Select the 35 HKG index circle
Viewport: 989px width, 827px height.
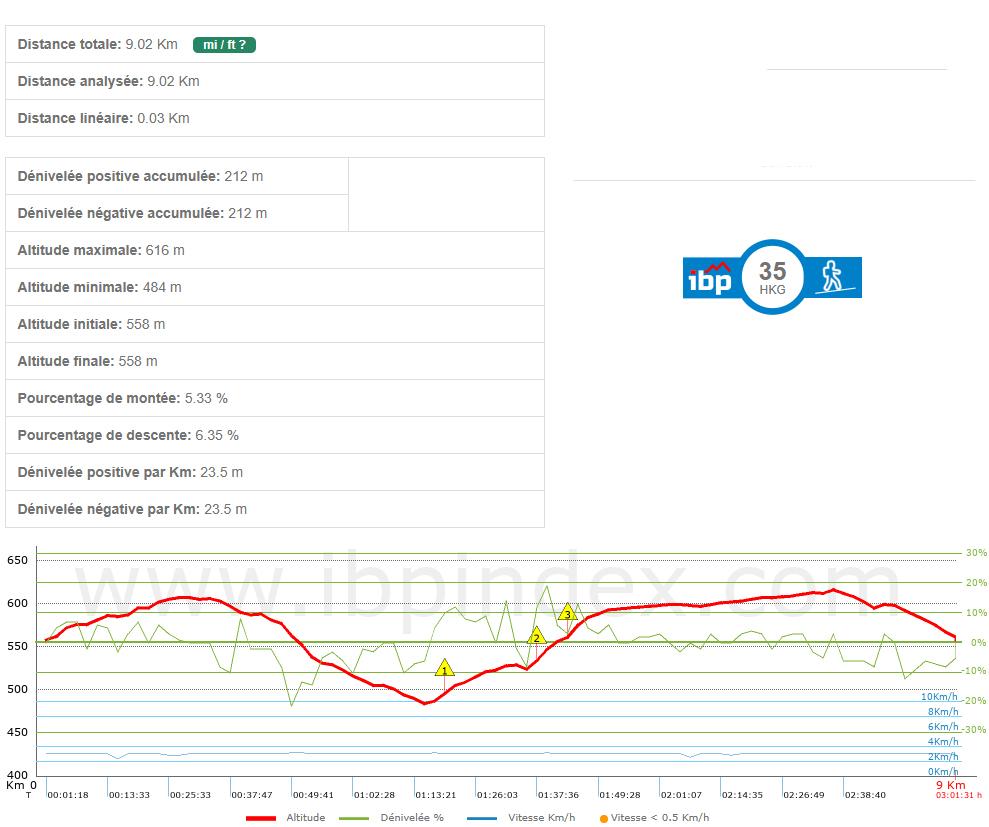coord(772,277)
